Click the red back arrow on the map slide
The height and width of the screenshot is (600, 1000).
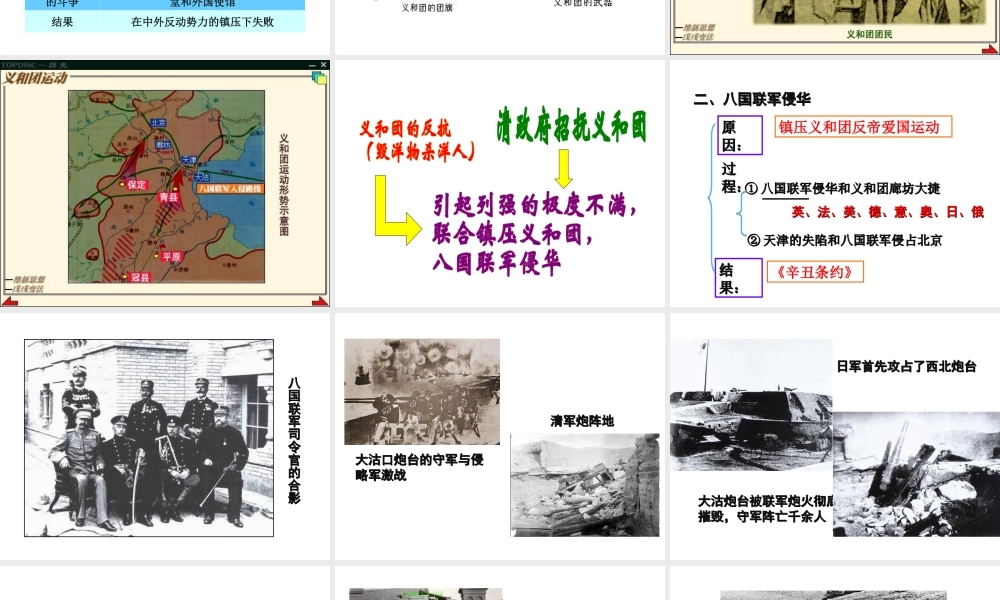coord(10,301)
